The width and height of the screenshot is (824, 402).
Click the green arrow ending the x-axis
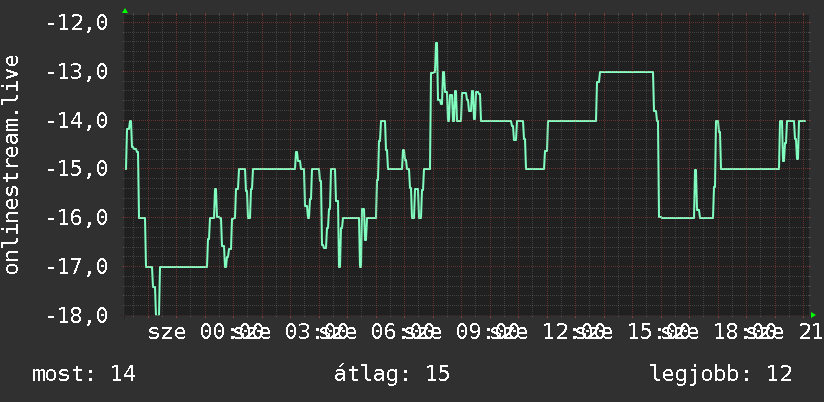813,315
